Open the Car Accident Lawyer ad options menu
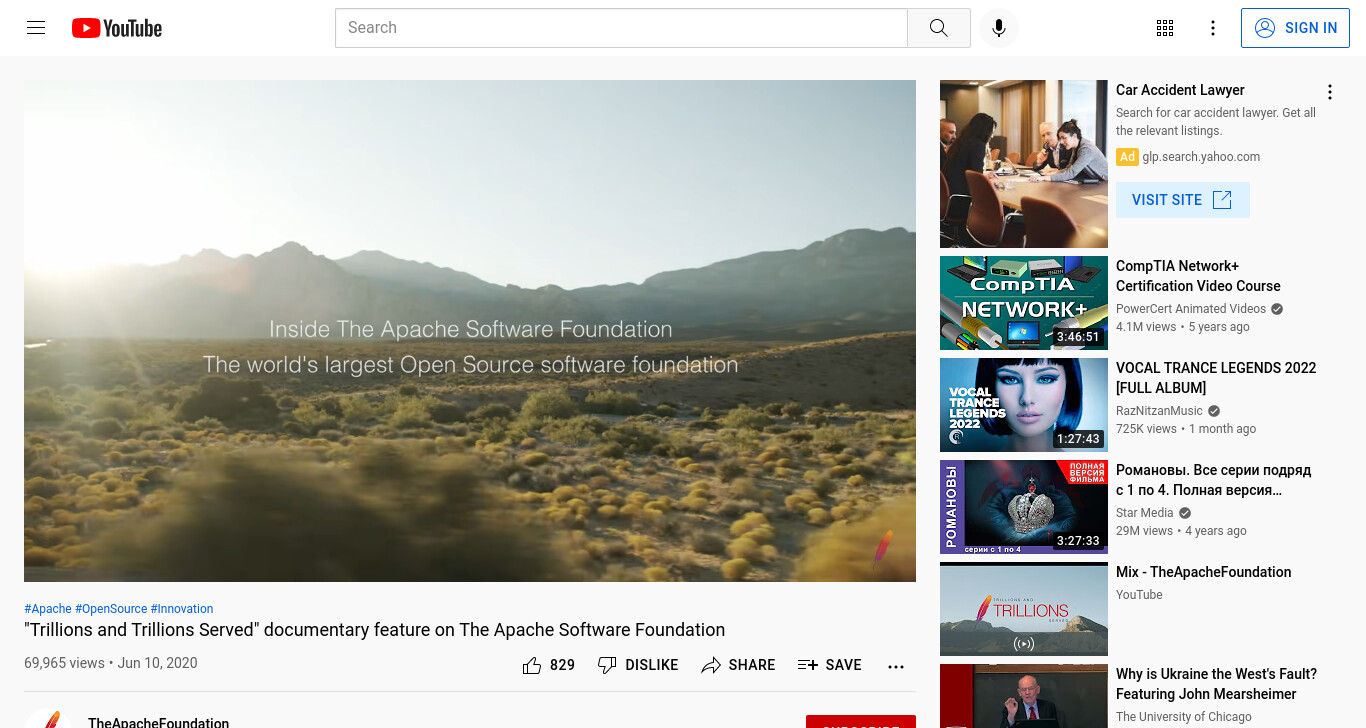Viewport: 1366px width, 728px height. 1330,92
